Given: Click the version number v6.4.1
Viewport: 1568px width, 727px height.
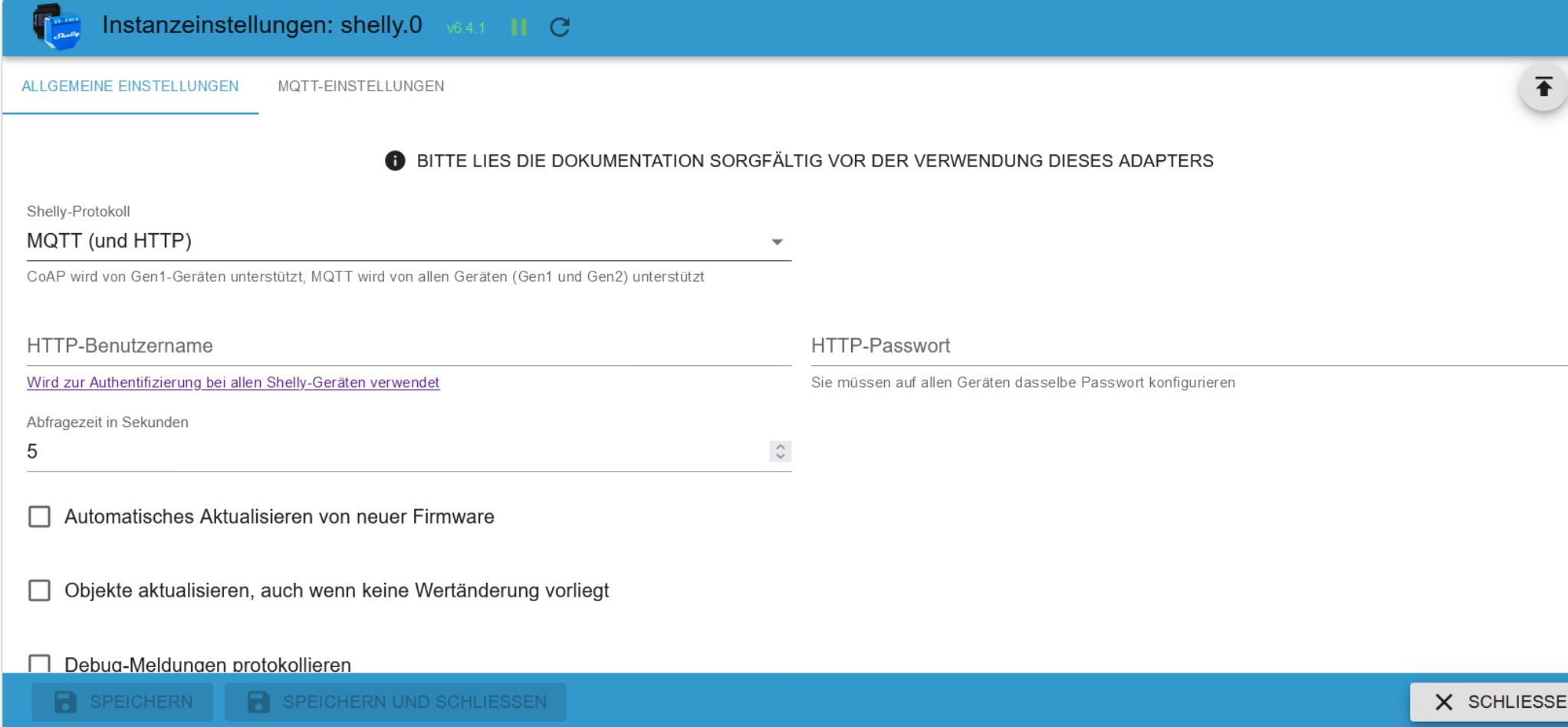Looking at the screenshot, I should (466, 28).
